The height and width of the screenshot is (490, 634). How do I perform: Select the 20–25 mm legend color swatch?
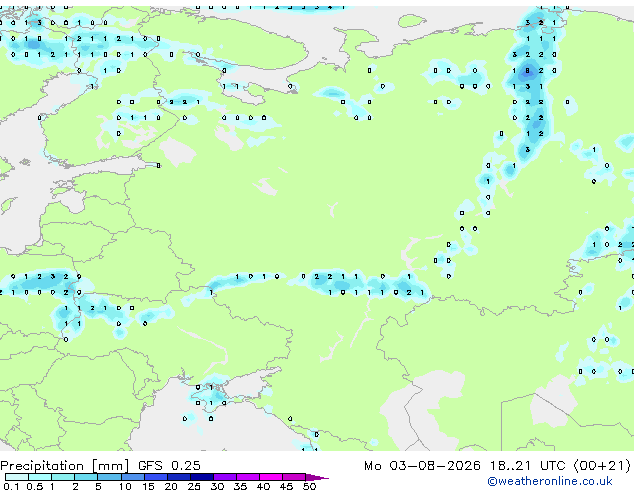coord(179,477)
